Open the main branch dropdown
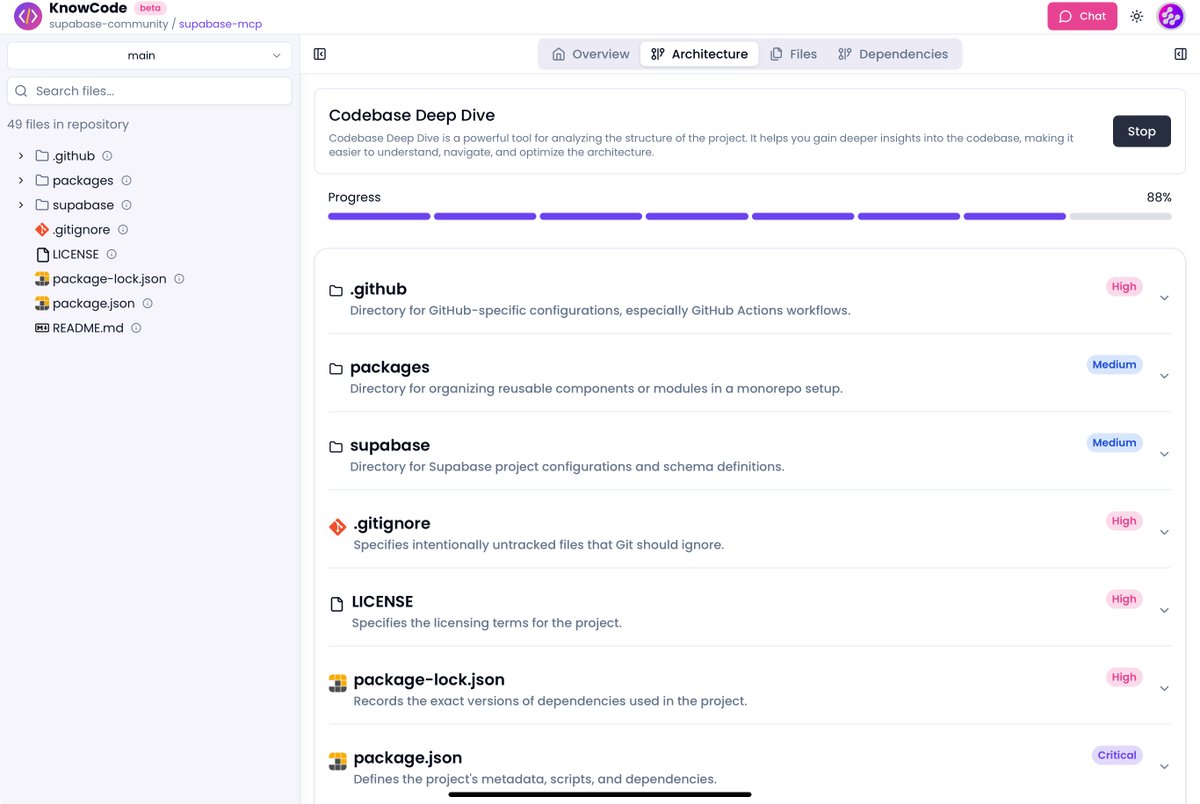 tap(150, 56)
